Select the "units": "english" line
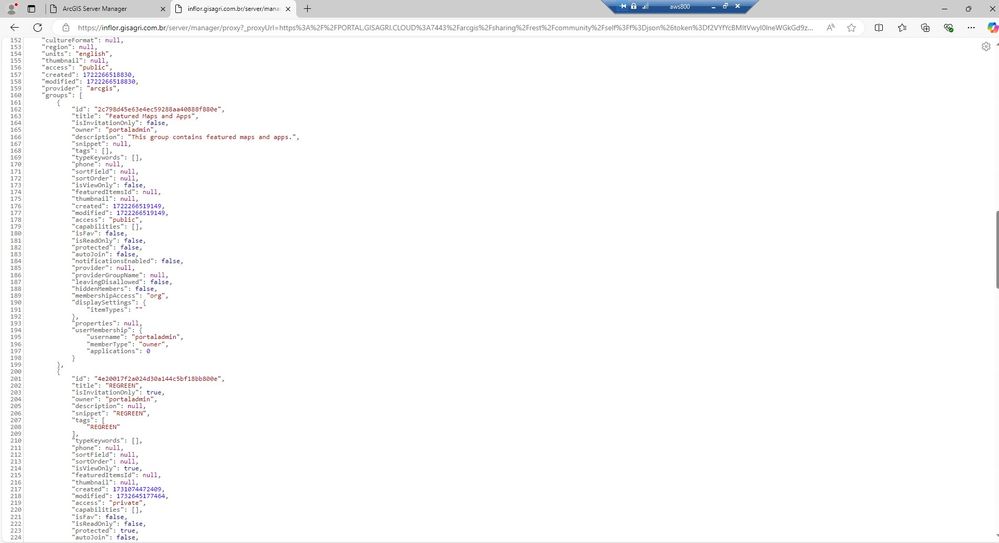 coord(77,54)
